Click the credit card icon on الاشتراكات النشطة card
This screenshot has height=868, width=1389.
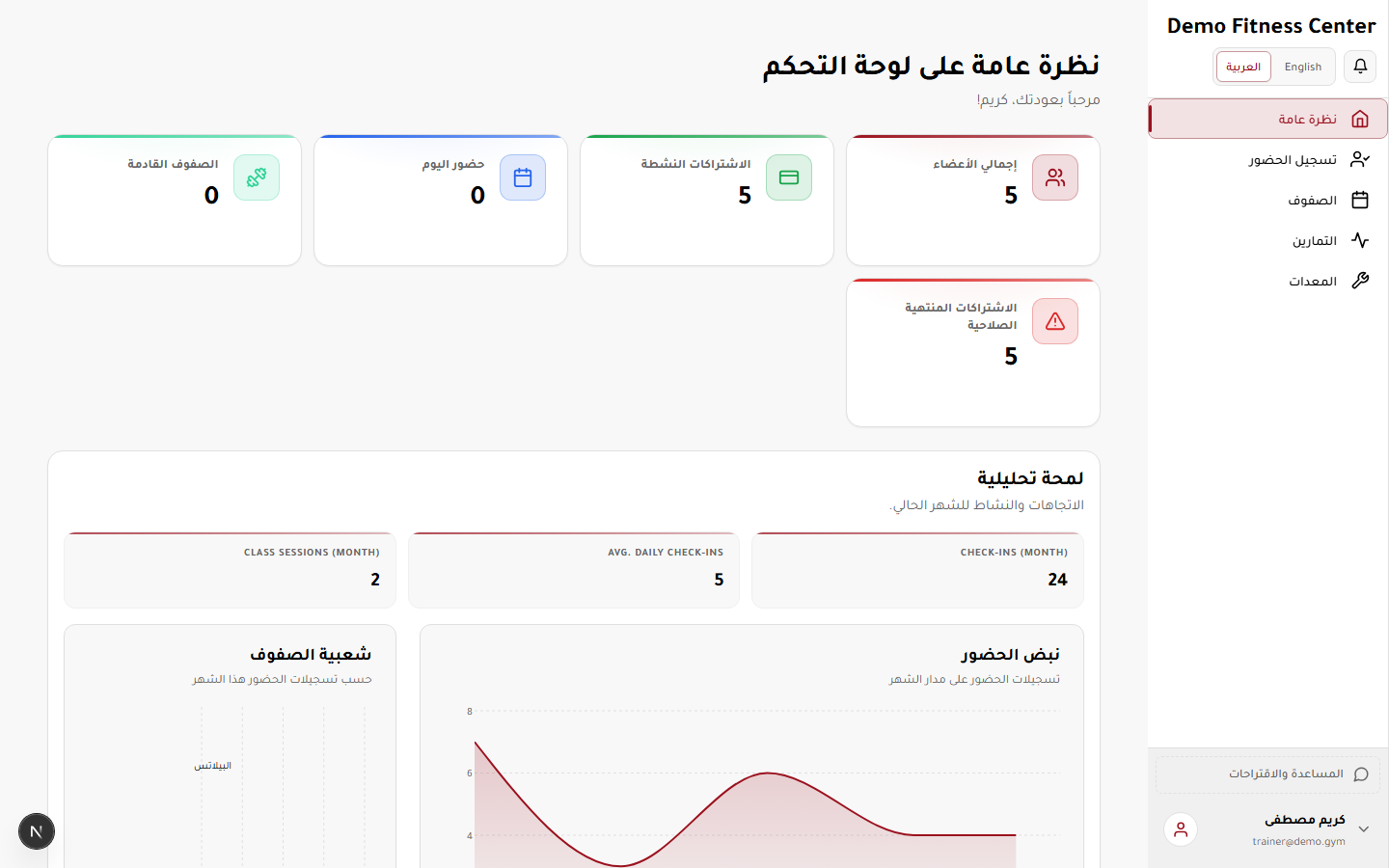pos(789,177)
